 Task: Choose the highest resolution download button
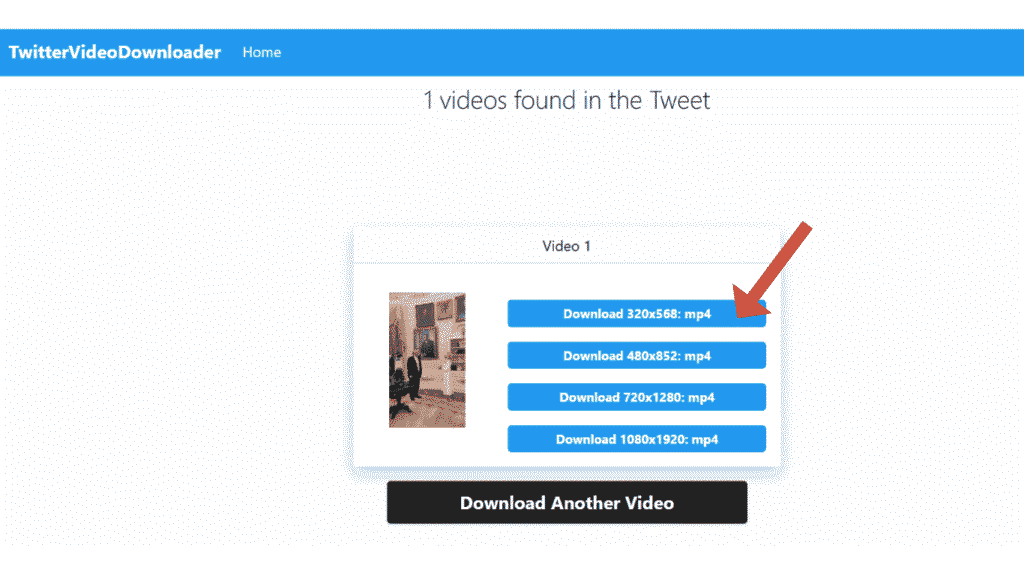637,439
